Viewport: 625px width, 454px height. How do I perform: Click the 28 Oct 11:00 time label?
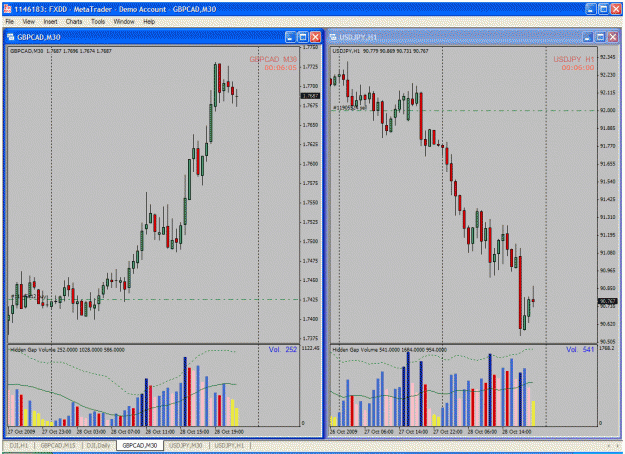[x=160, y=432]
